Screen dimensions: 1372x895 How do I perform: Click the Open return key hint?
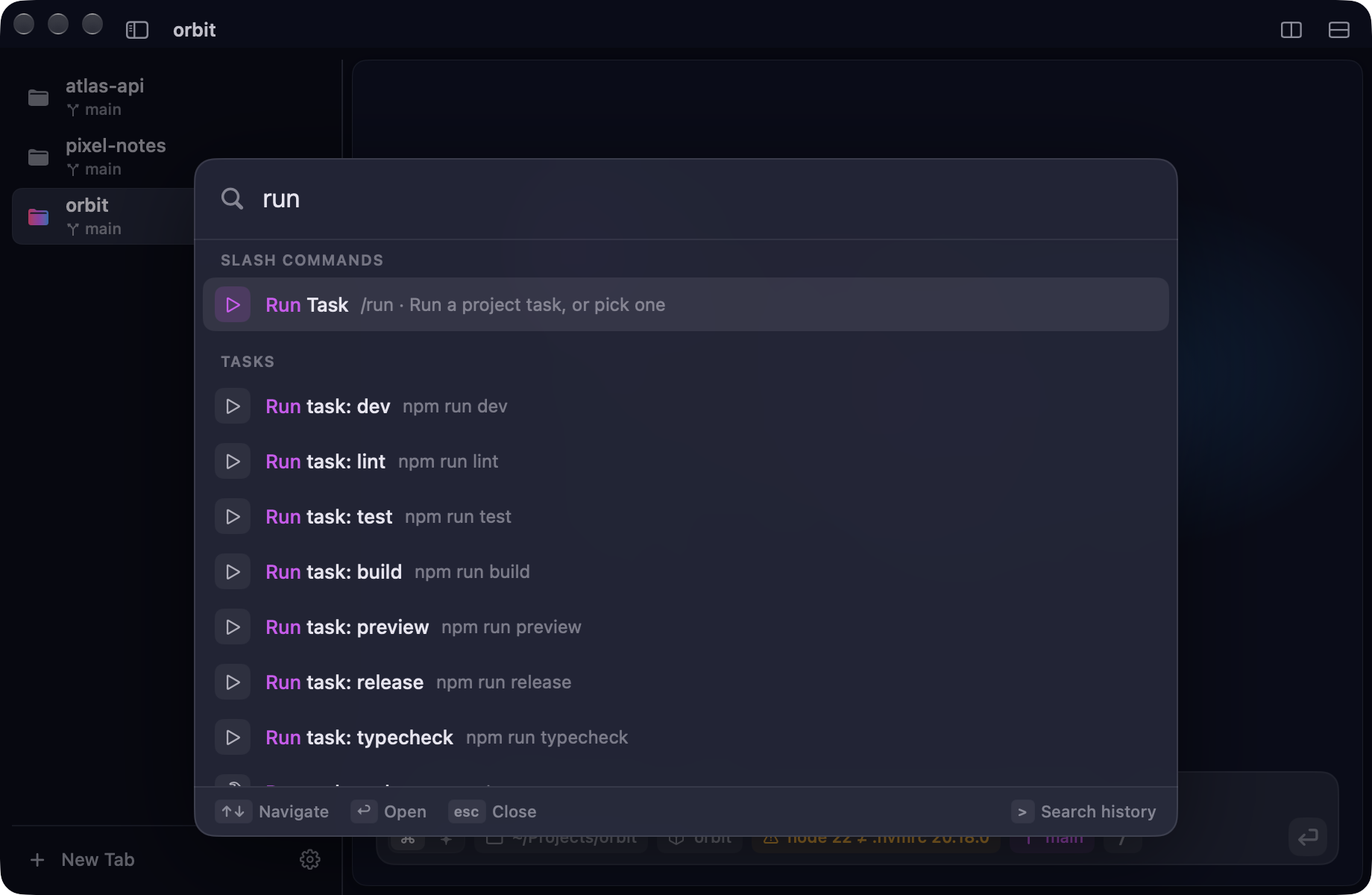tap(364, 811)
